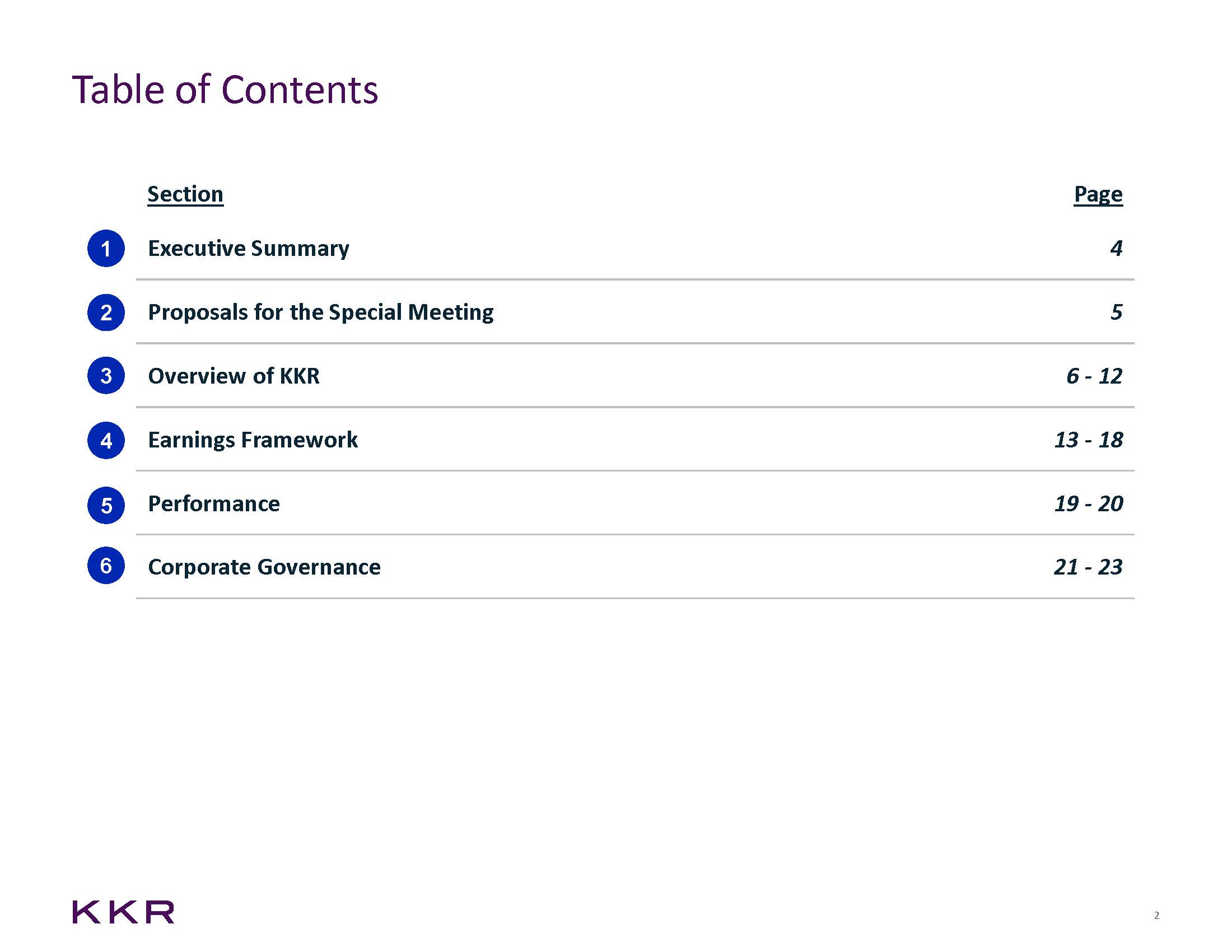Go to Overview of KKR section
1232x952 pixels.
tap(234, 376)
